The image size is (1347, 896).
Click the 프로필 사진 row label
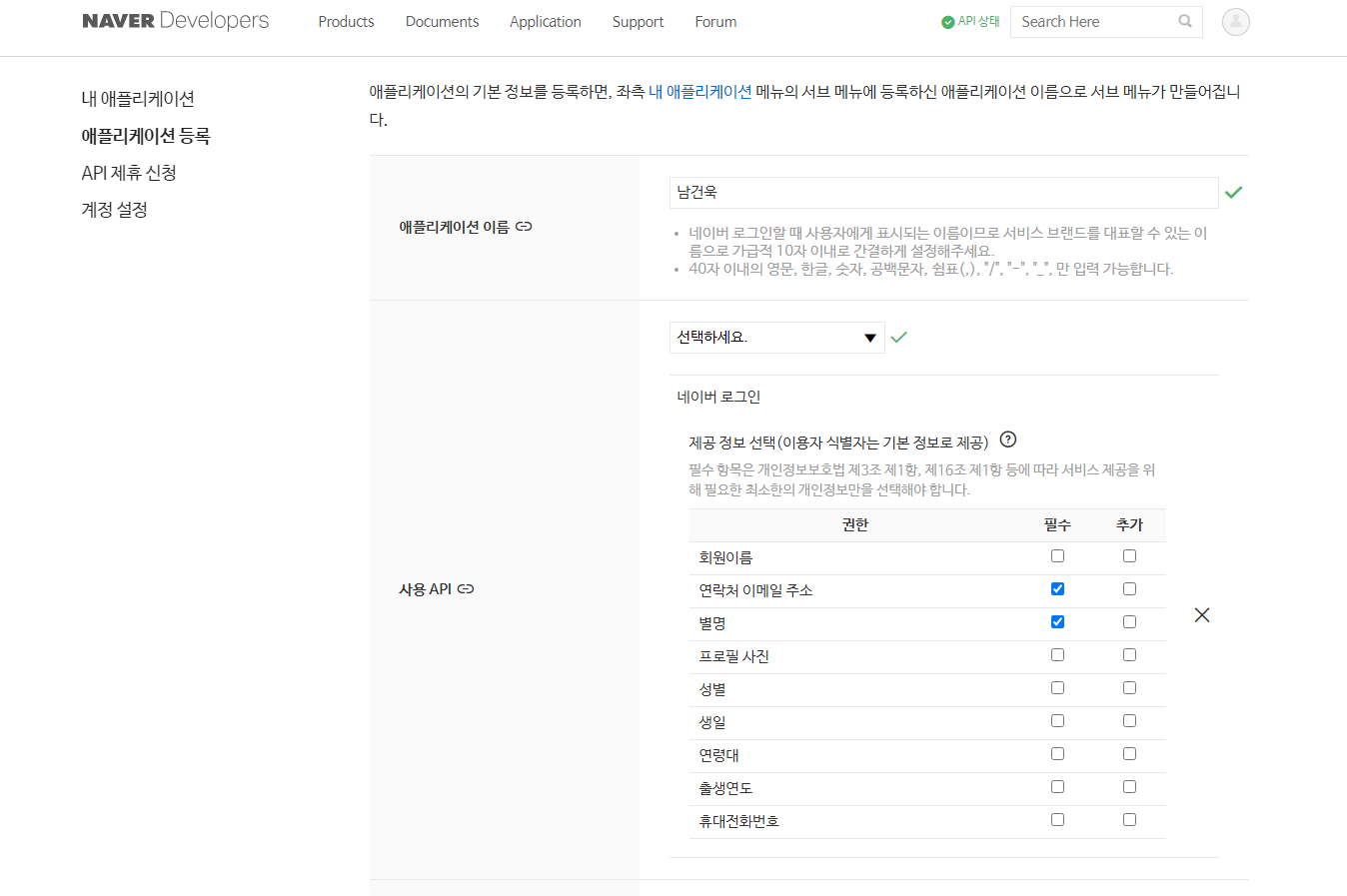pos(733,657)
